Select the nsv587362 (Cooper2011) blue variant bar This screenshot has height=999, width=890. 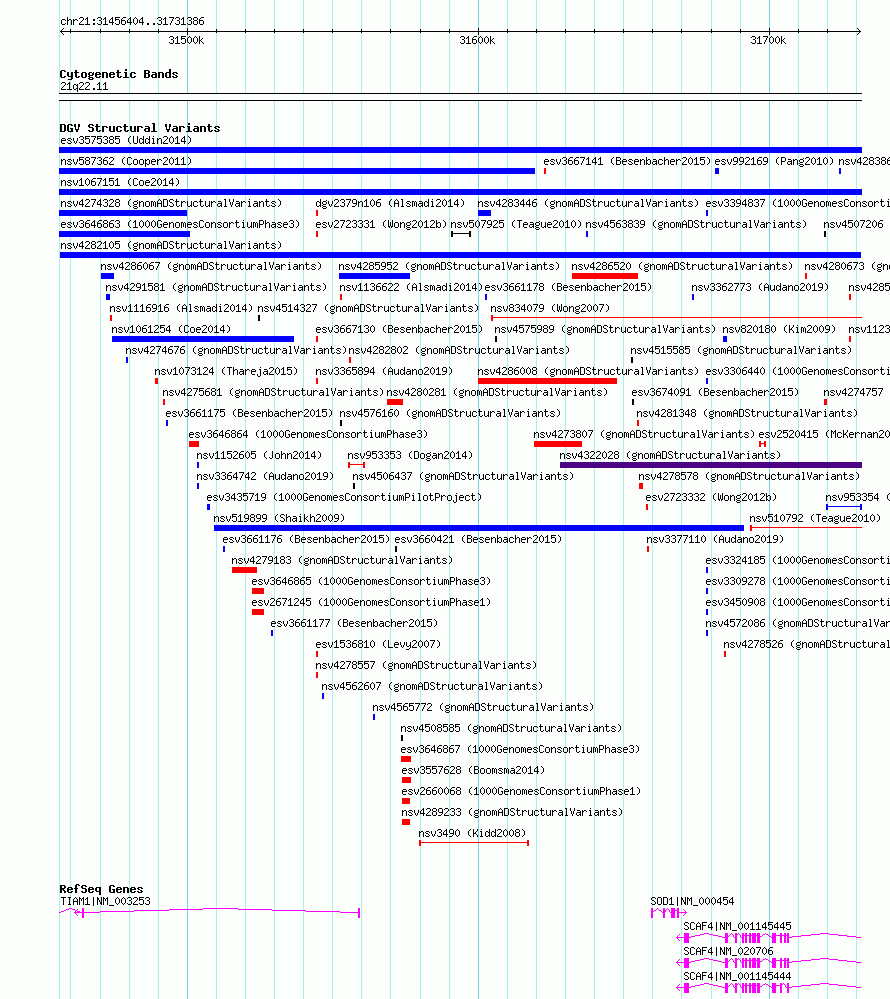point(297,171)
